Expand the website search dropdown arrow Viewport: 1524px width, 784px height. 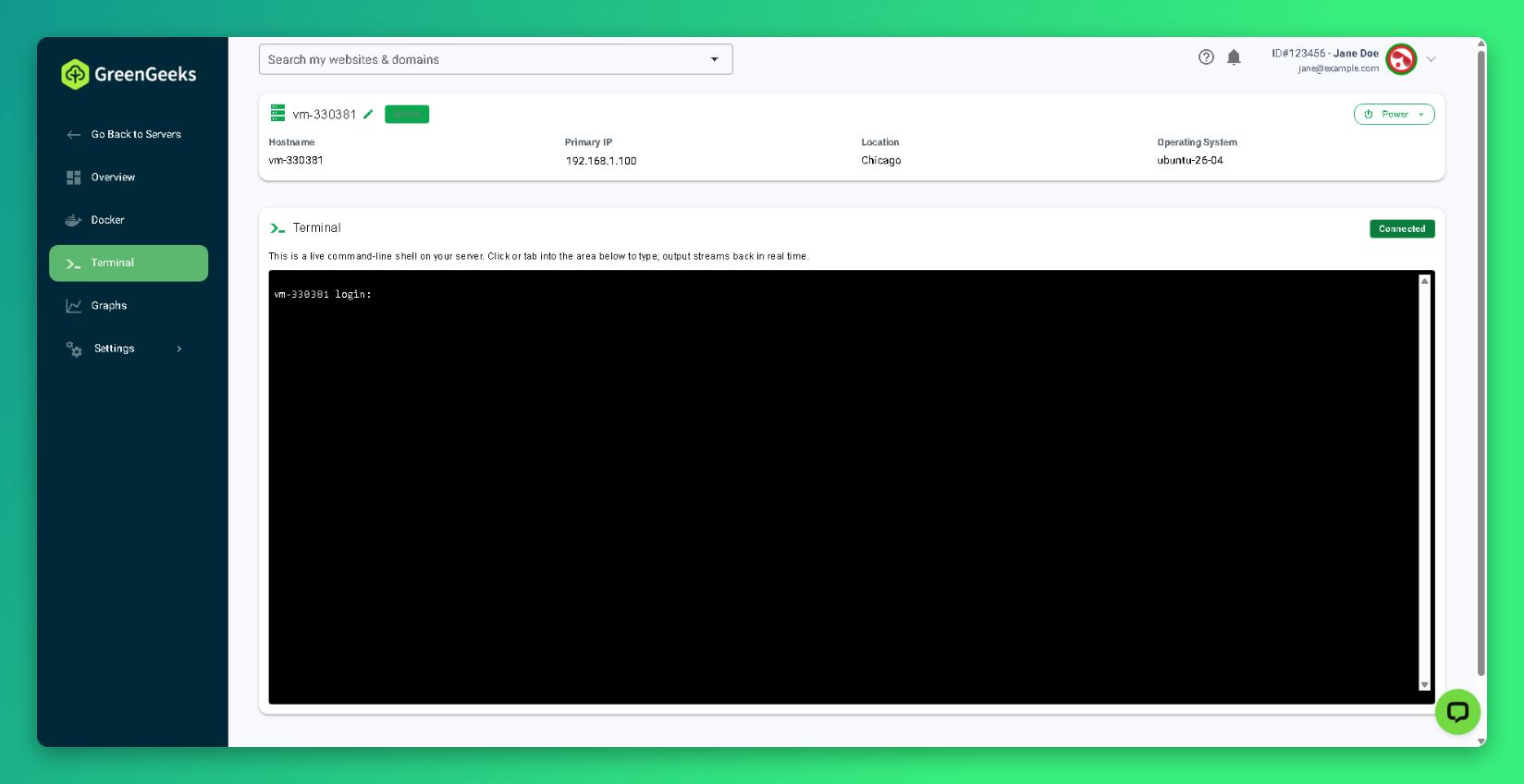[x=714, y=59]
